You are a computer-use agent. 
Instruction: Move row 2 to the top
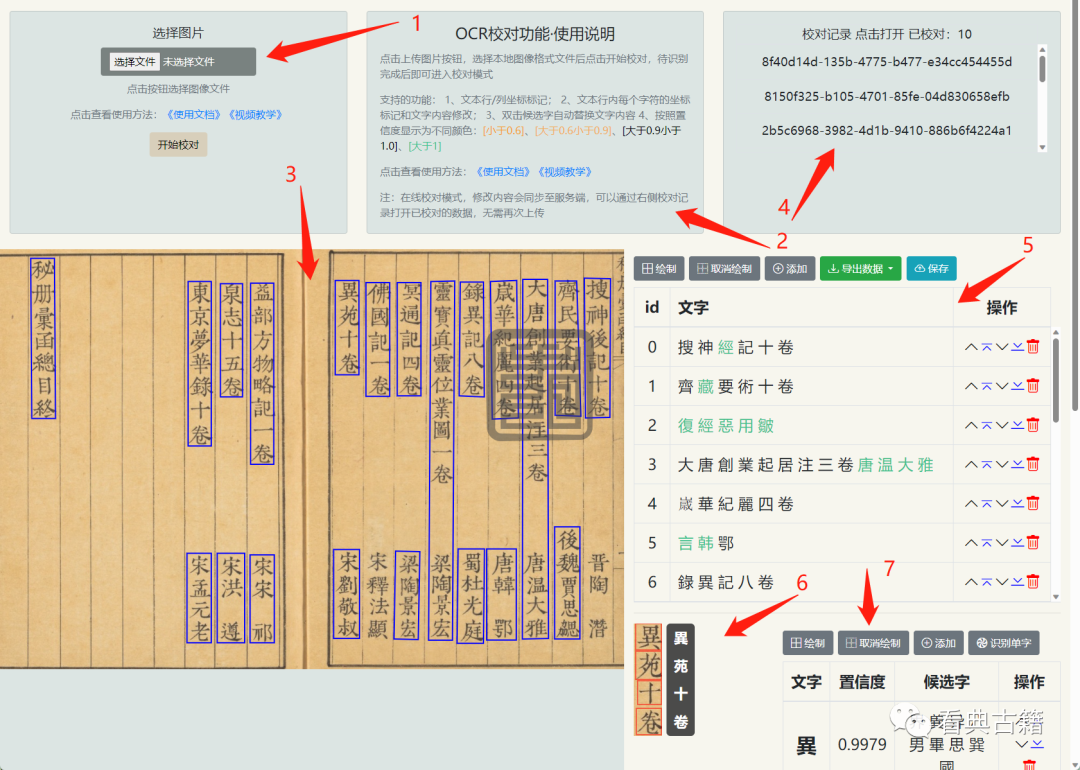click(986, 425)
